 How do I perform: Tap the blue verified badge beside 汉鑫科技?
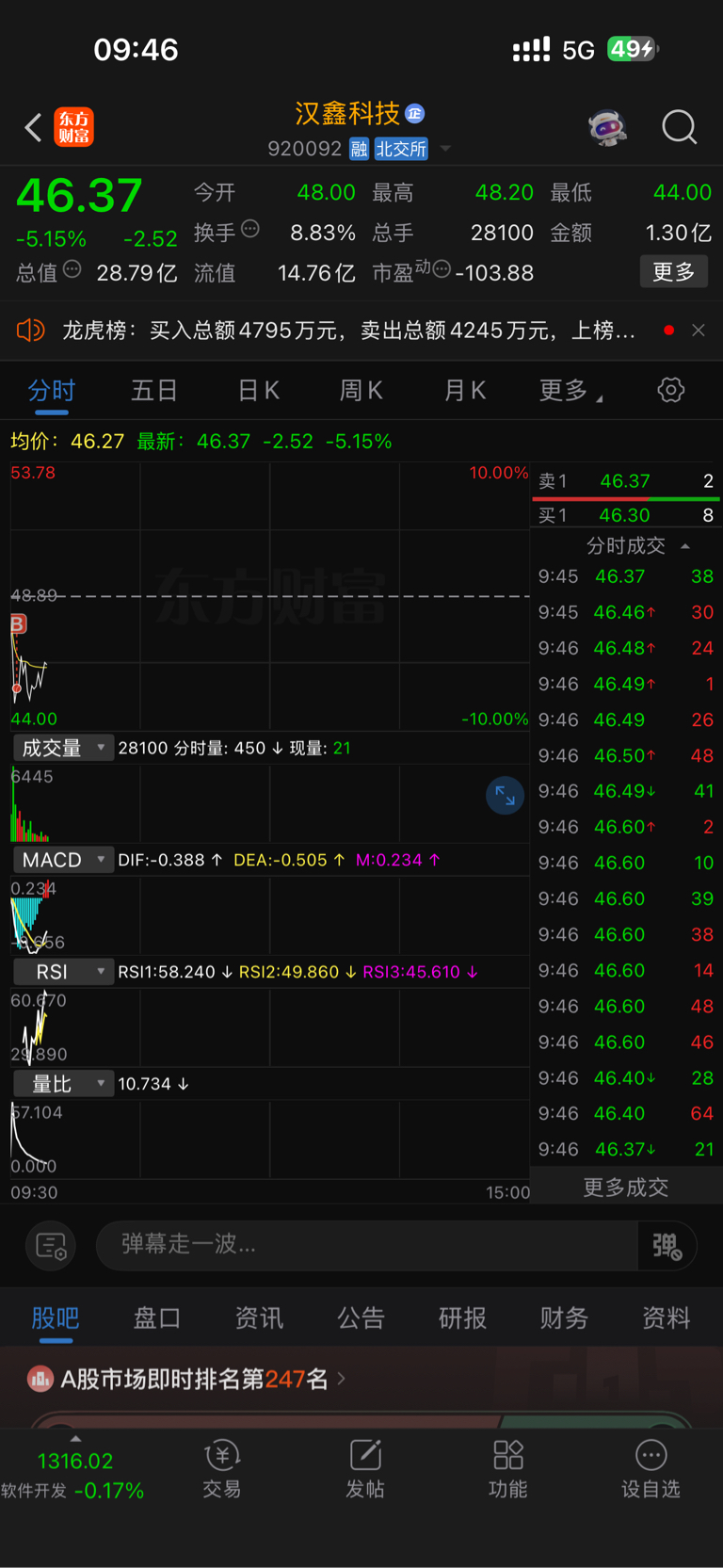tap(415, 114)
